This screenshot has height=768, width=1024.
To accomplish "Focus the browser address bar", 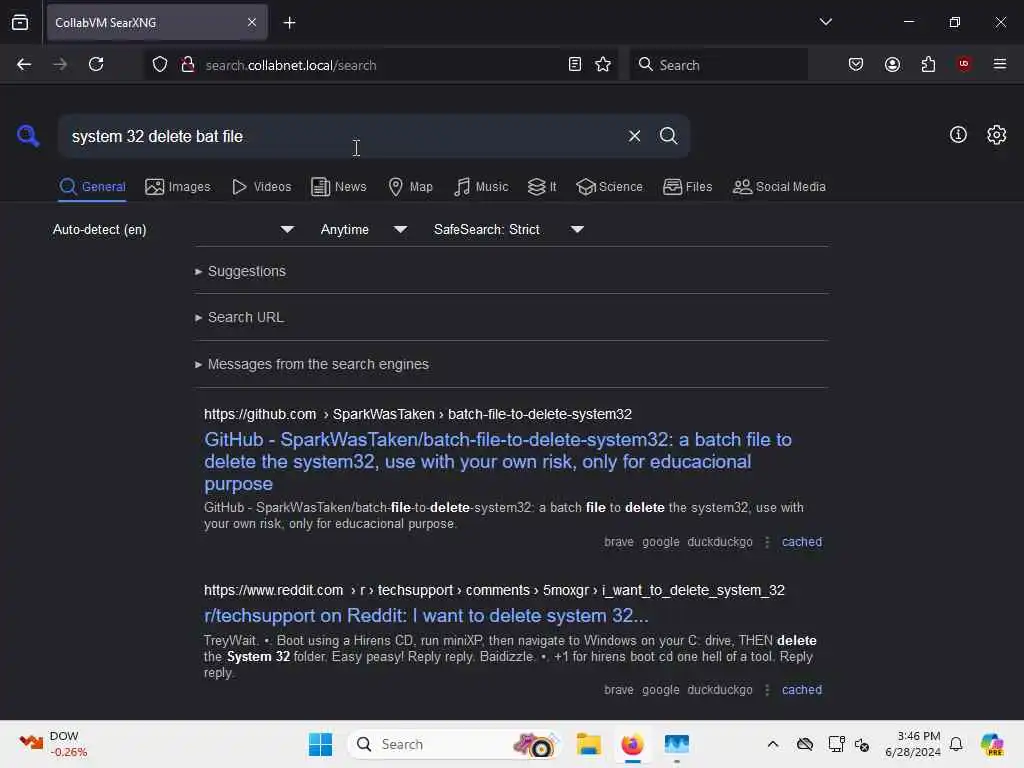I will [x=382, y=65].
